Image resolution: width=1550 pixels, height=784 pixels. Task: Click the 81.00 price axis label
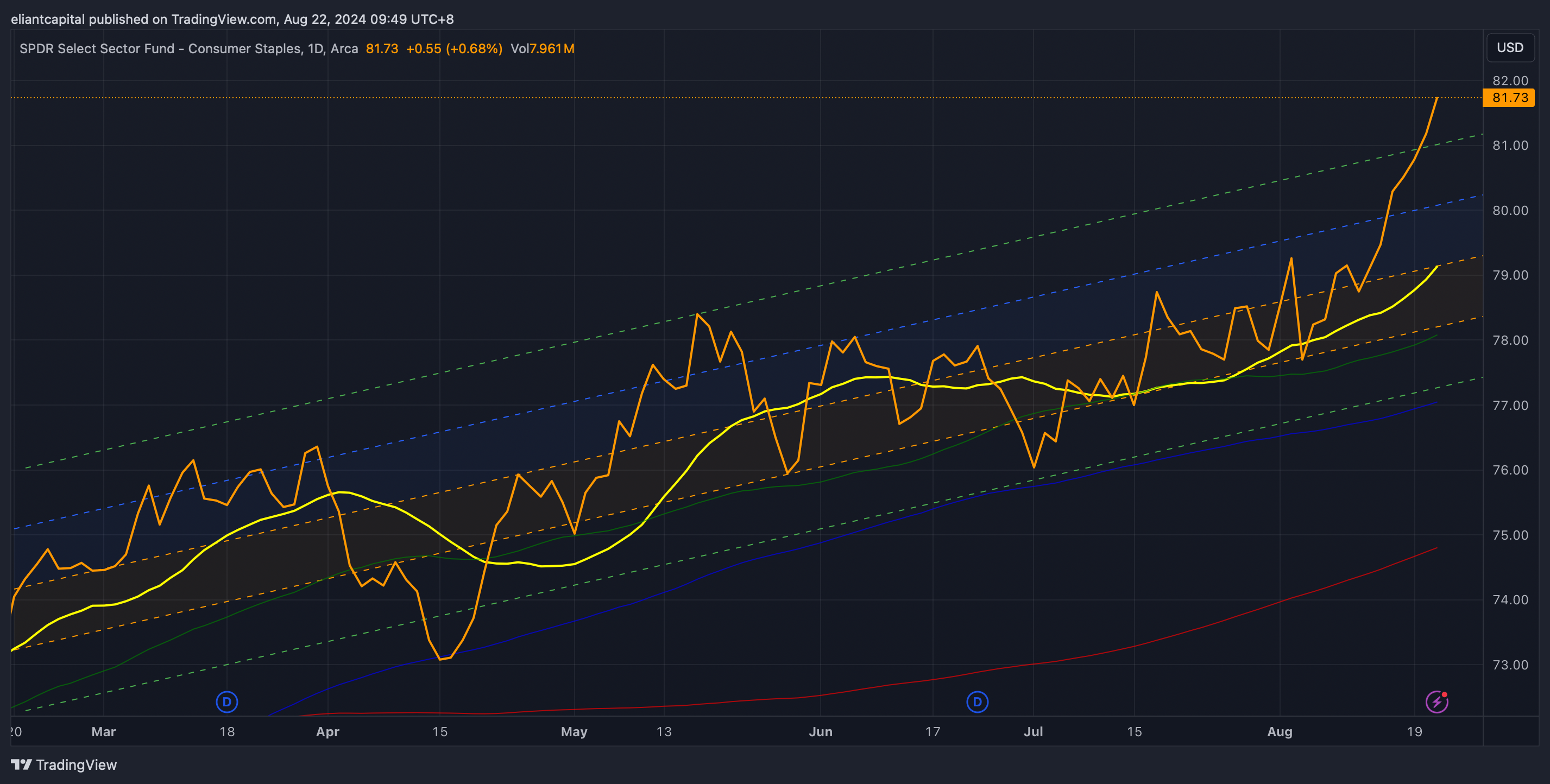point(1510,146)
